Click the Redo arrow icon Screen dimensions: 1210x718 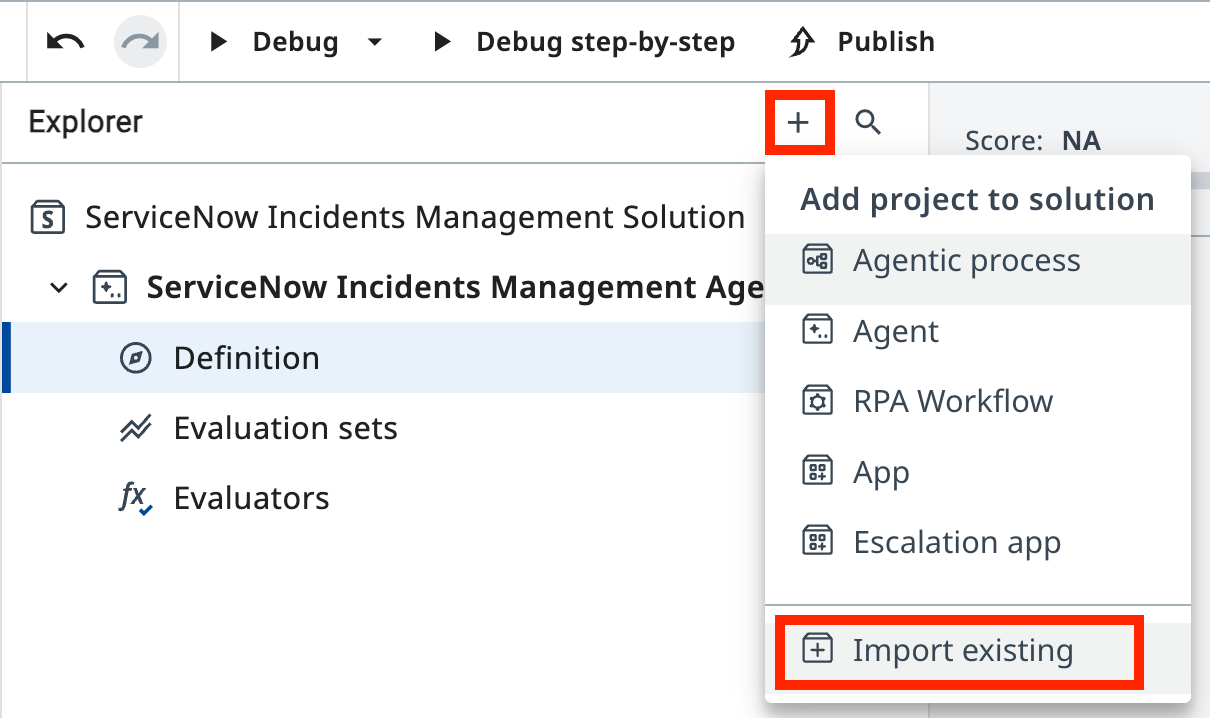pyautogui.click(x=140, y=42)
